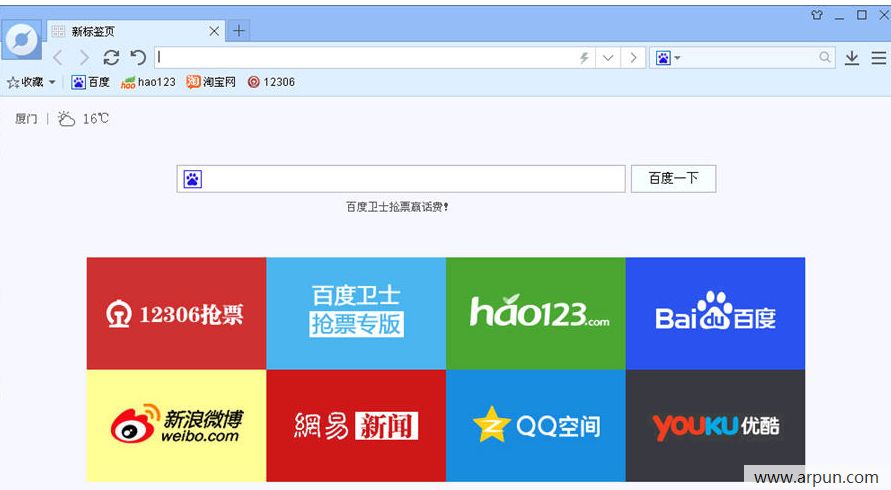This screenshot has height=490, width=891.
Task: Click the undo/restore page icon
Action: tap(138, 57)
